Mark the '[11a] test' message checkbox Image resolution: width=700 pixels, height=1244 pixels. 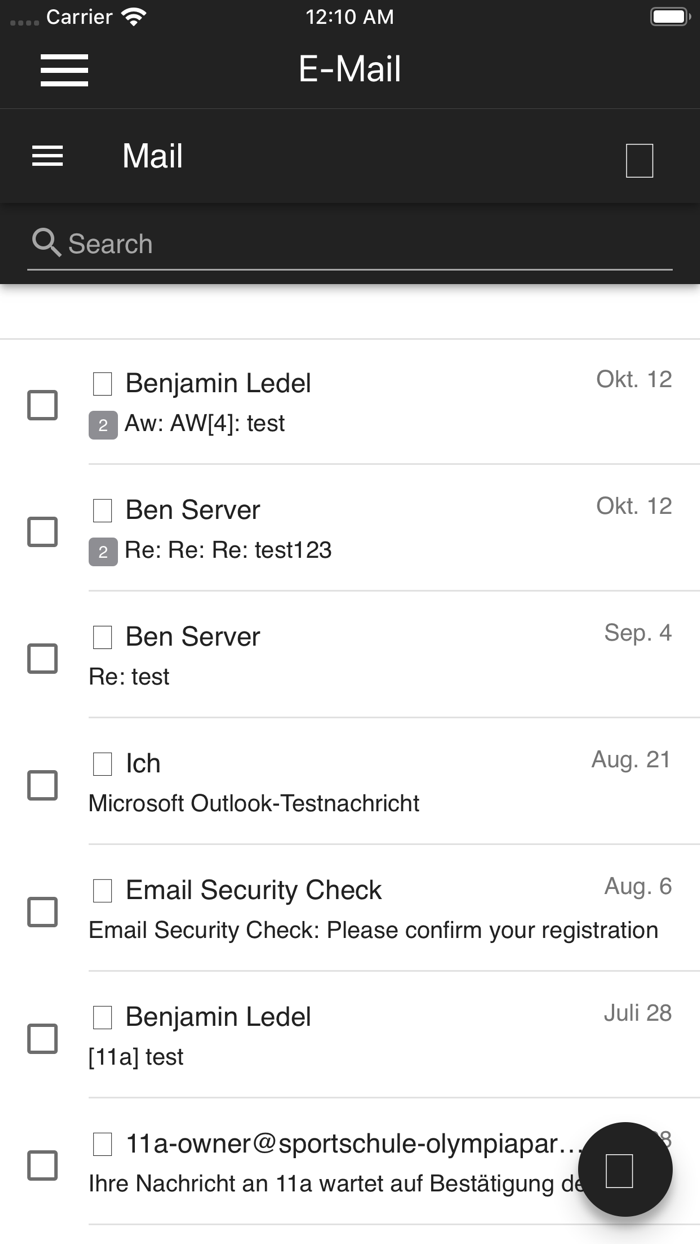[42, 1038]
